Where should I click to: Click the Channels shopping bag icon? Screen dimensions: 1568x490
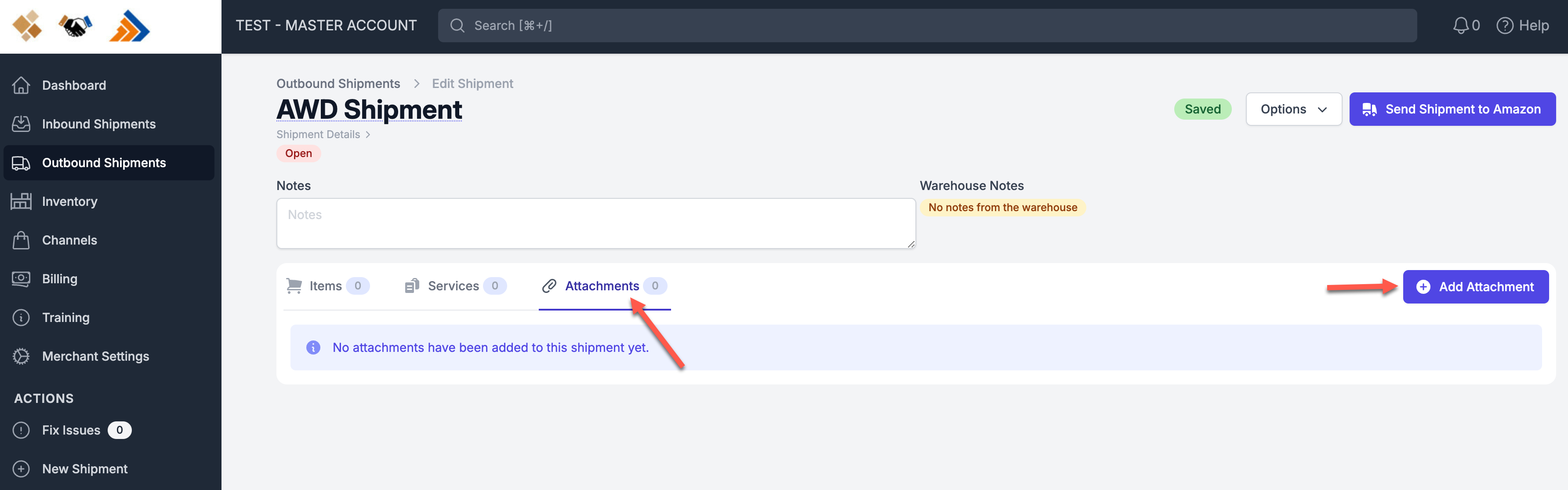click(x=21, y=240)
